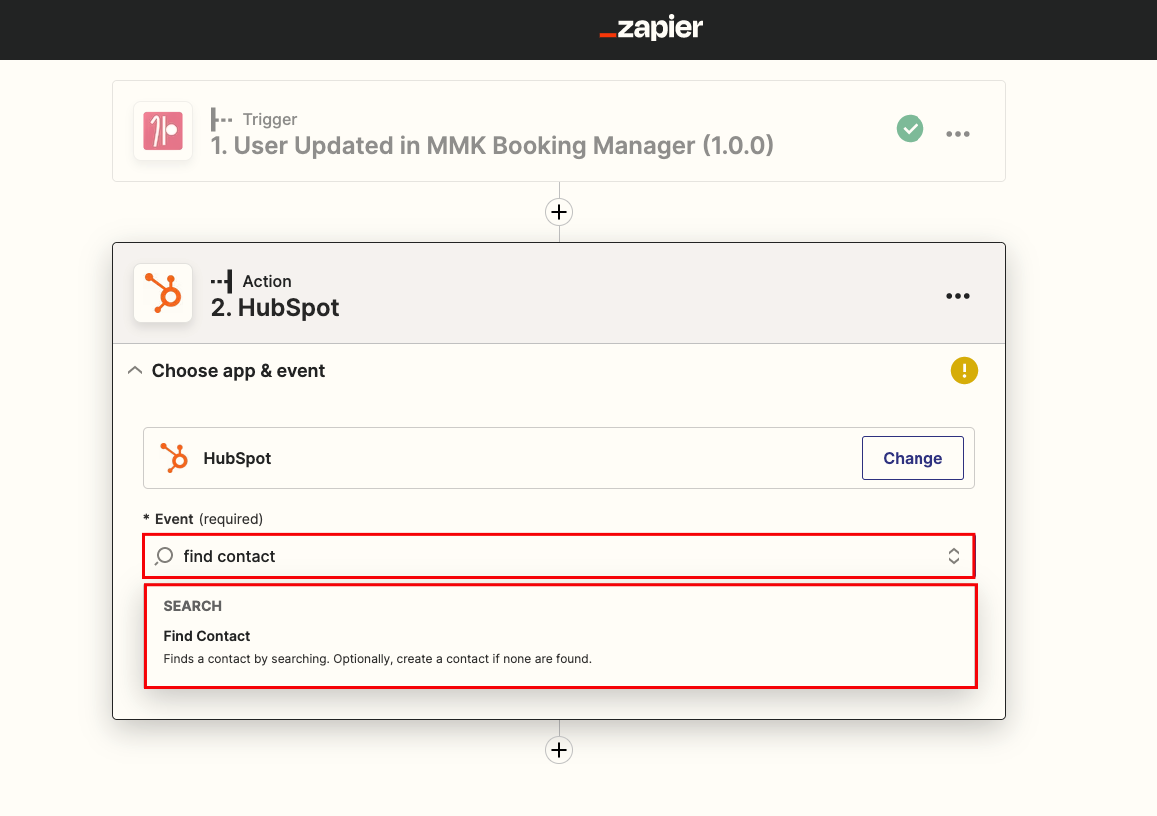Open the three-dot menu on Trigger step

(x=958, y=134)
